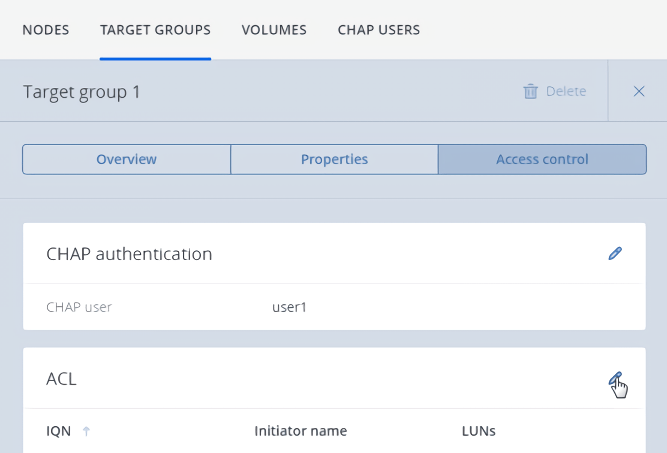Switch to the Properties section
Screen dimensions: 667x453
coord(334,159)
